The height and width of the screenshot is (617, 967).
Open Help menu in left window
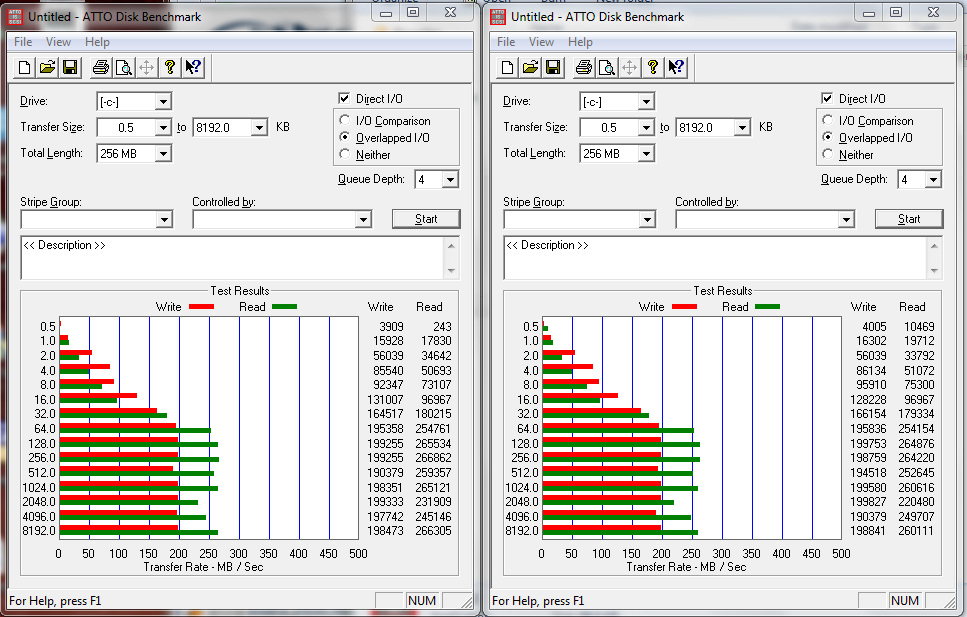coord(97,42)
